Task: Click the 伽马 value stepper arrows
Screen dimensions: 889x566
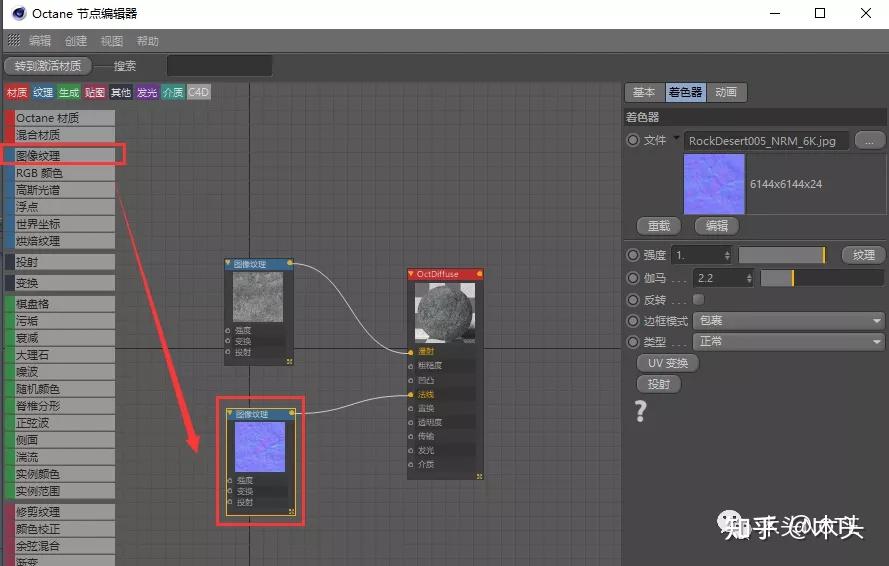Action: pyautogui.click(x=749, y=278)
